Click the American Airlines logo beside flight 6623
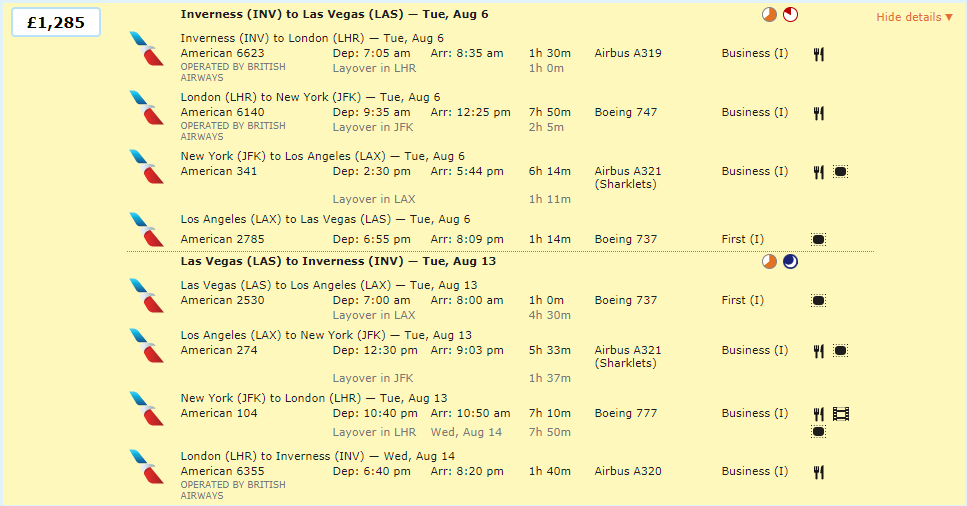Image resolution: width=967 pixels, height=506 pixels. coord(146,48)
